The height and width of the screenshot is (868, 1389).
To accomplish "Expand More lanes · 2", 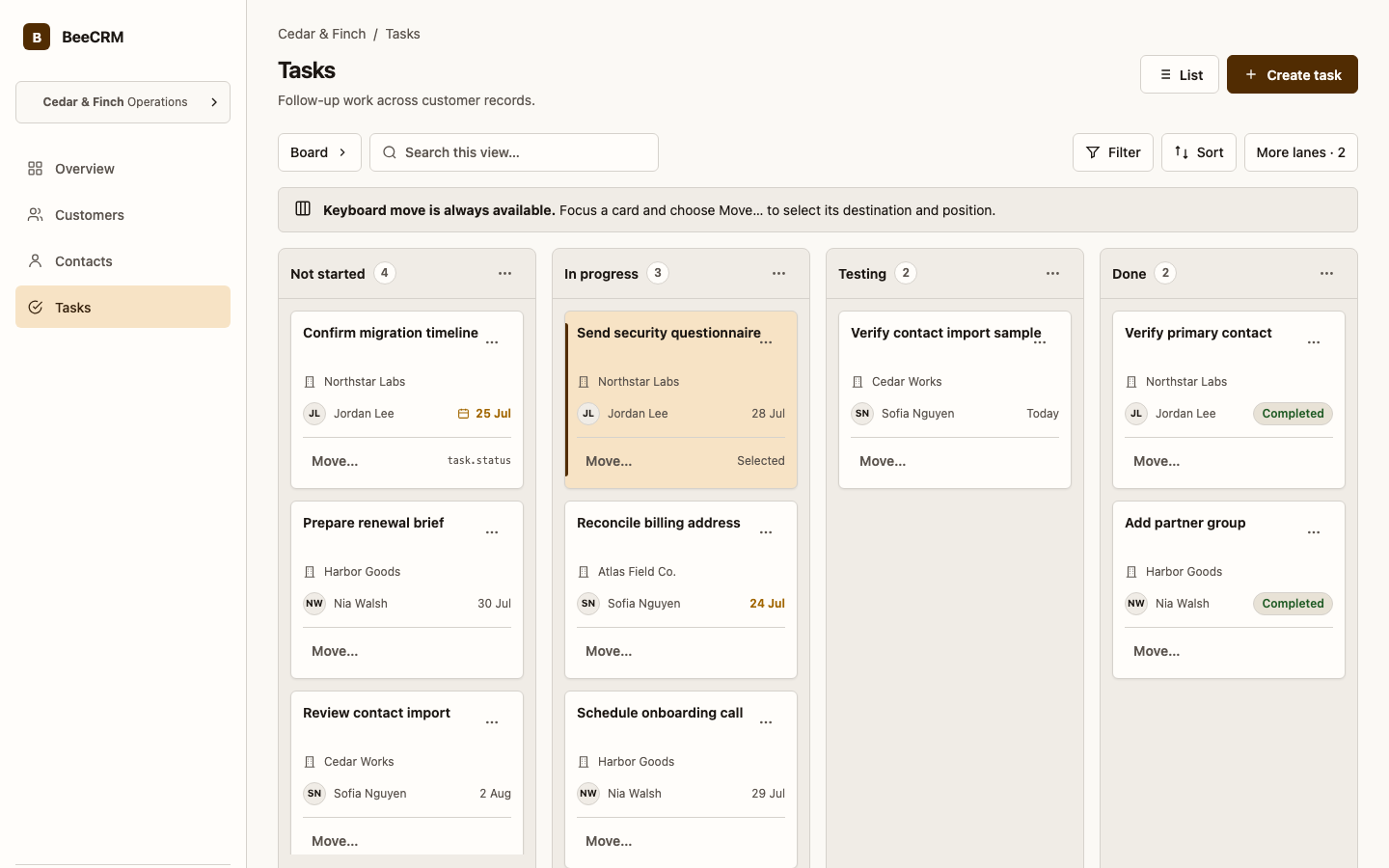I will pyautogui.click(x=1301, y=152).
